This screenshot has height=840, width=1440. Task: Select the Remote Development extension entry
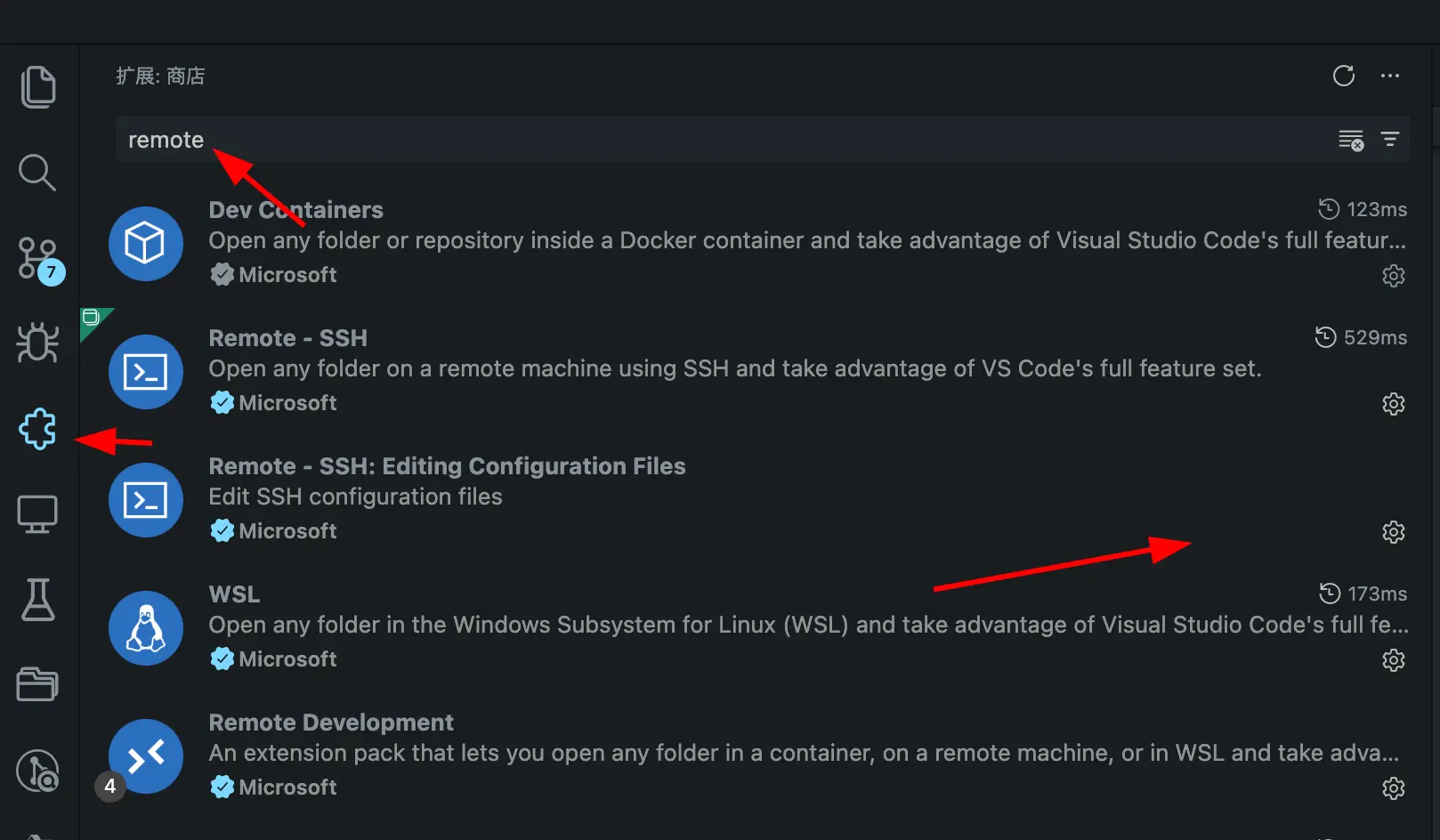tap(331, 722)
